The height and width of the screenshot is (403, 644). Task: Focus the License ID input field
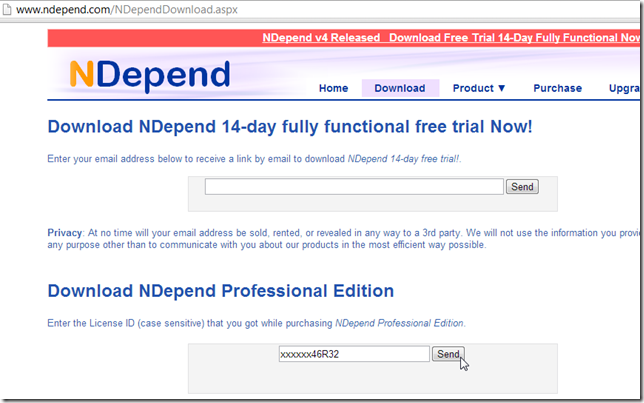(354, 354)
